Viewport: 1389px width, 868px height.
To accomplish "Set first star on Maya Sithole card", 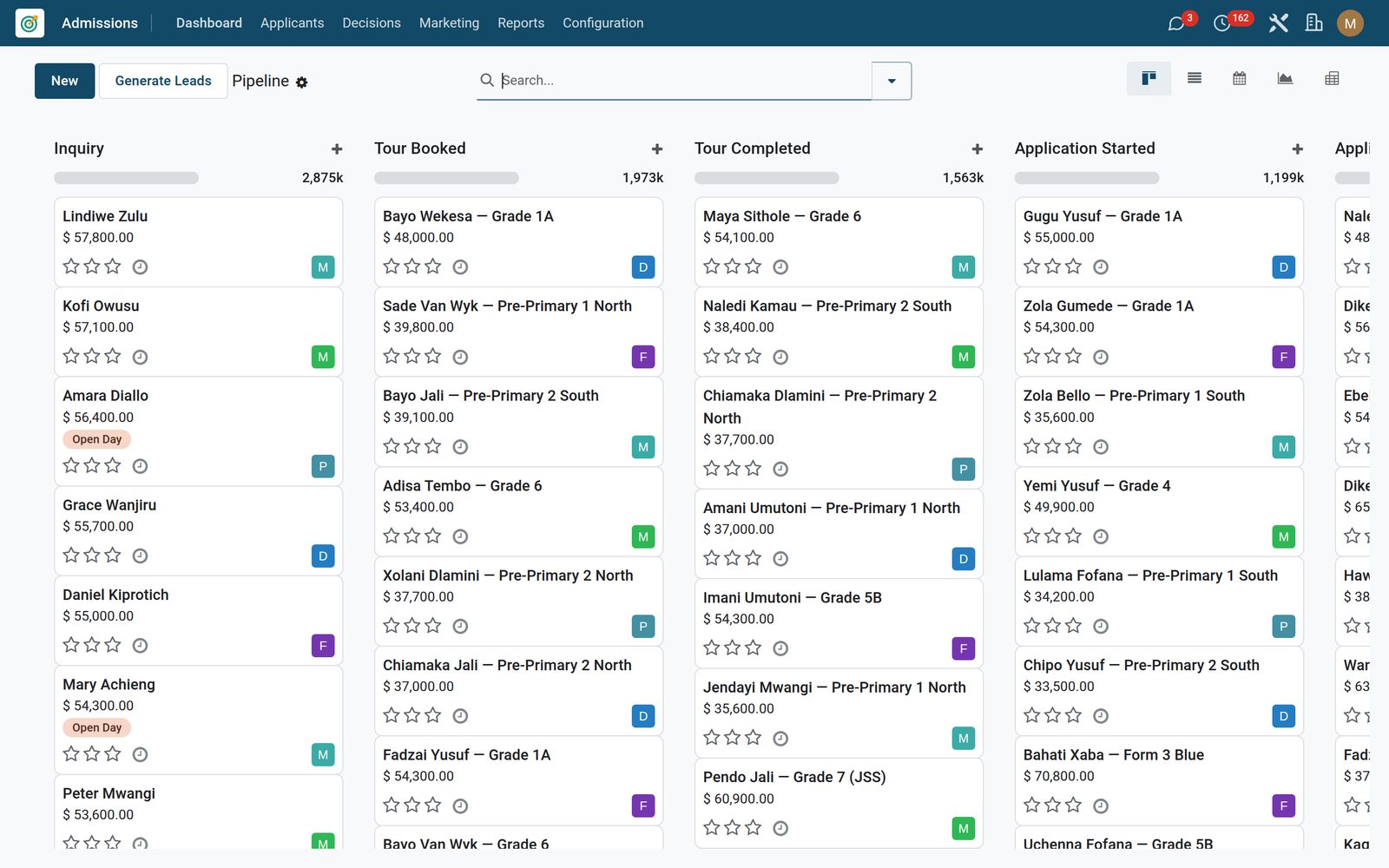I will (712, 266).
